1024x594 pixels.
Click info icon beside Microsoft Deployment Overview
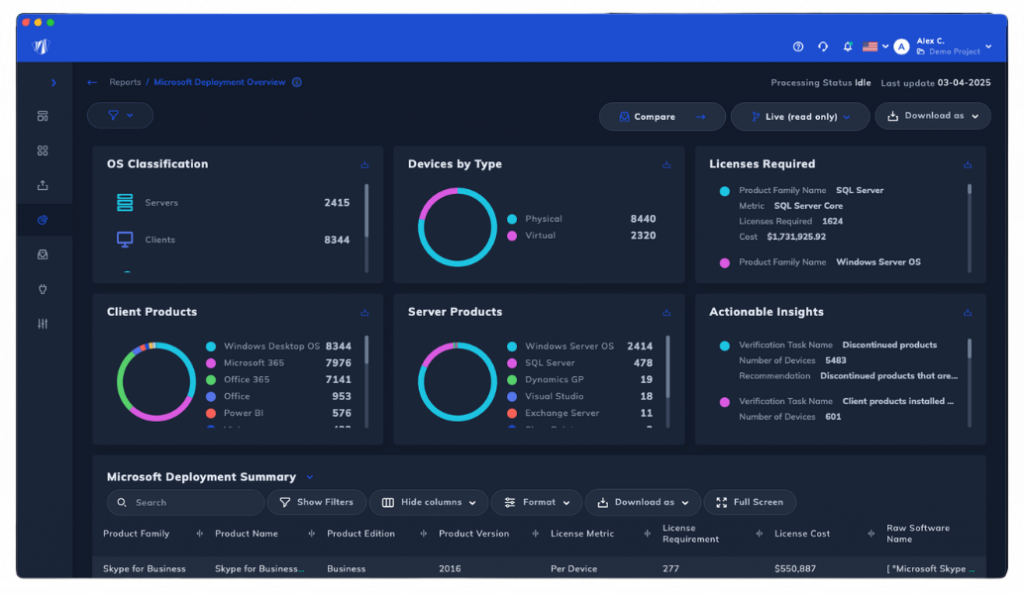coord(297,83)
